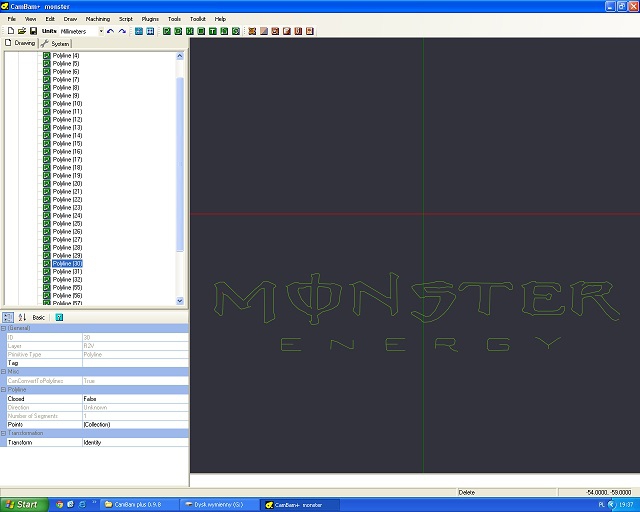
Task: Select the green P polyline draw tool
Action: coord(167,31)
